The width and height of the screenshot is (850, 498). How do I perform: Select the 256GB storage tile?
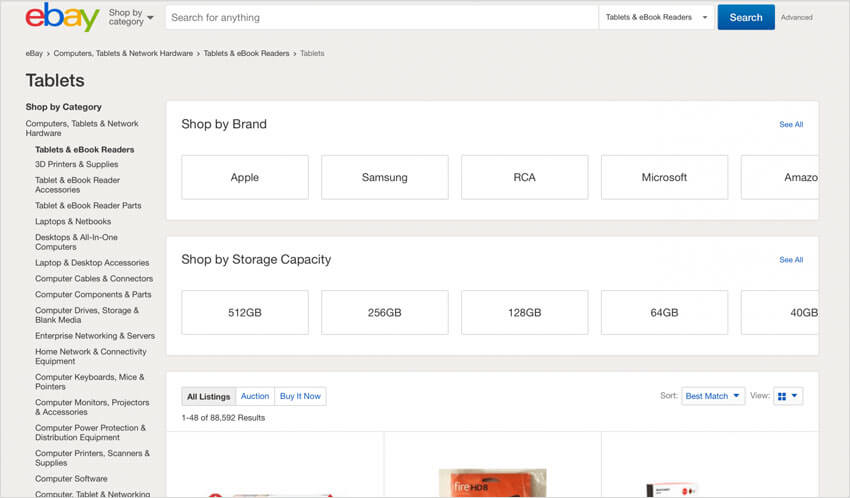point(384,313)
